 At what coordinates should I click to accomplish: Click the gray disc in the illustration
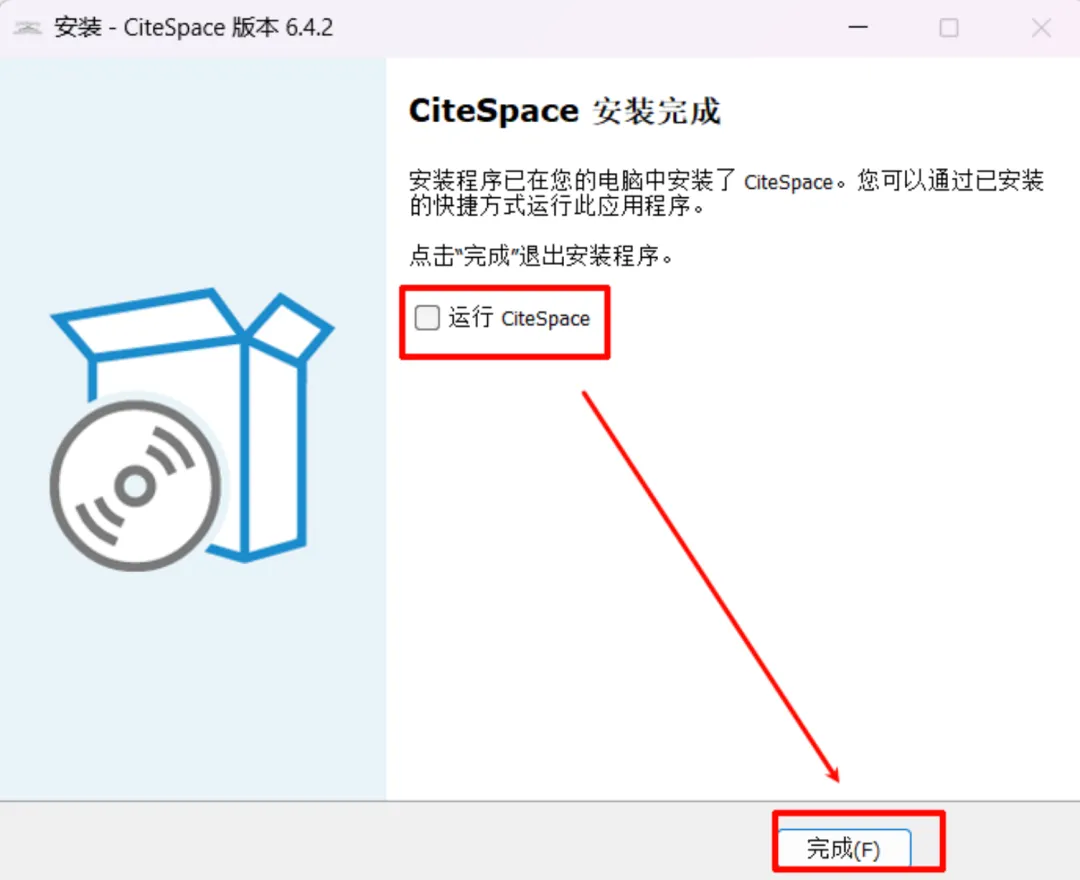pyautogui.click(x=136, y=486)
